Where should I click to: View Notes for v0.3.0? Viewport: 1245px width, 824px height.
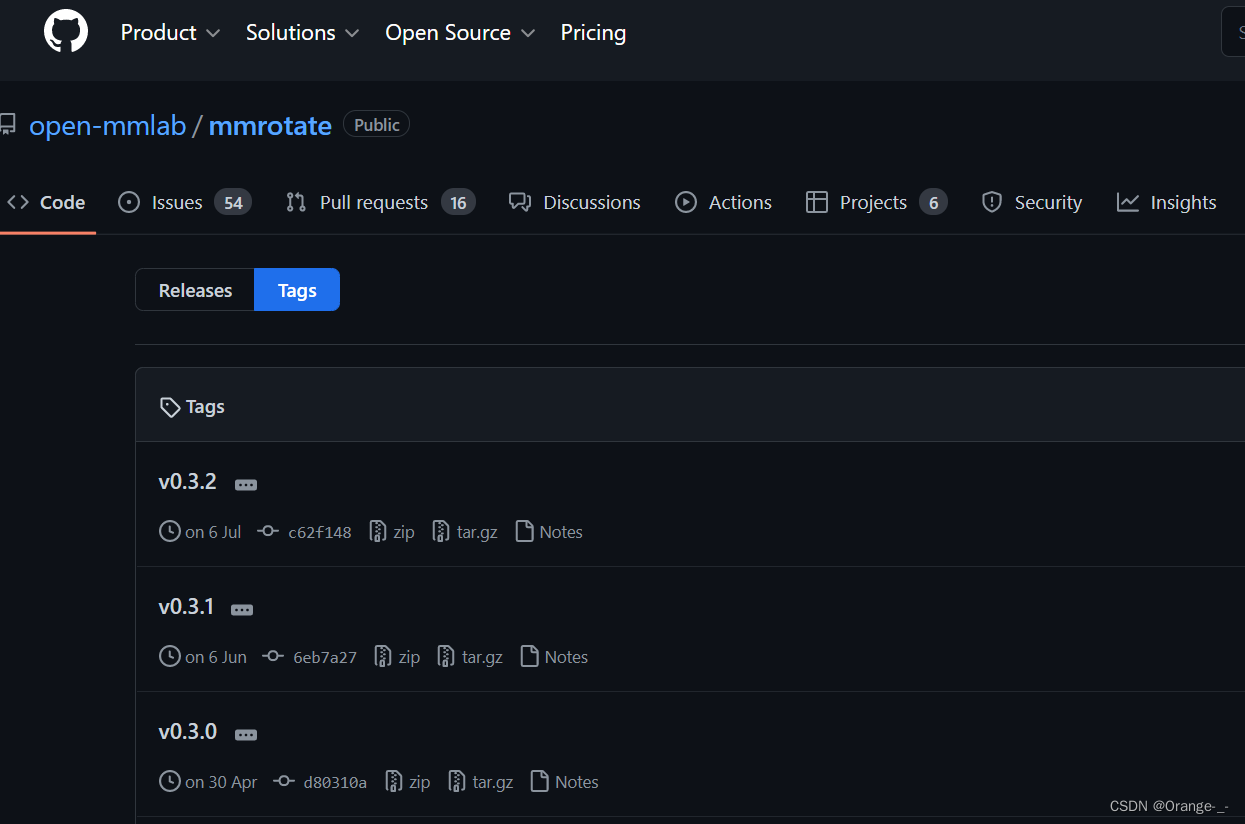pyautogui.click(x=564, y=782)
